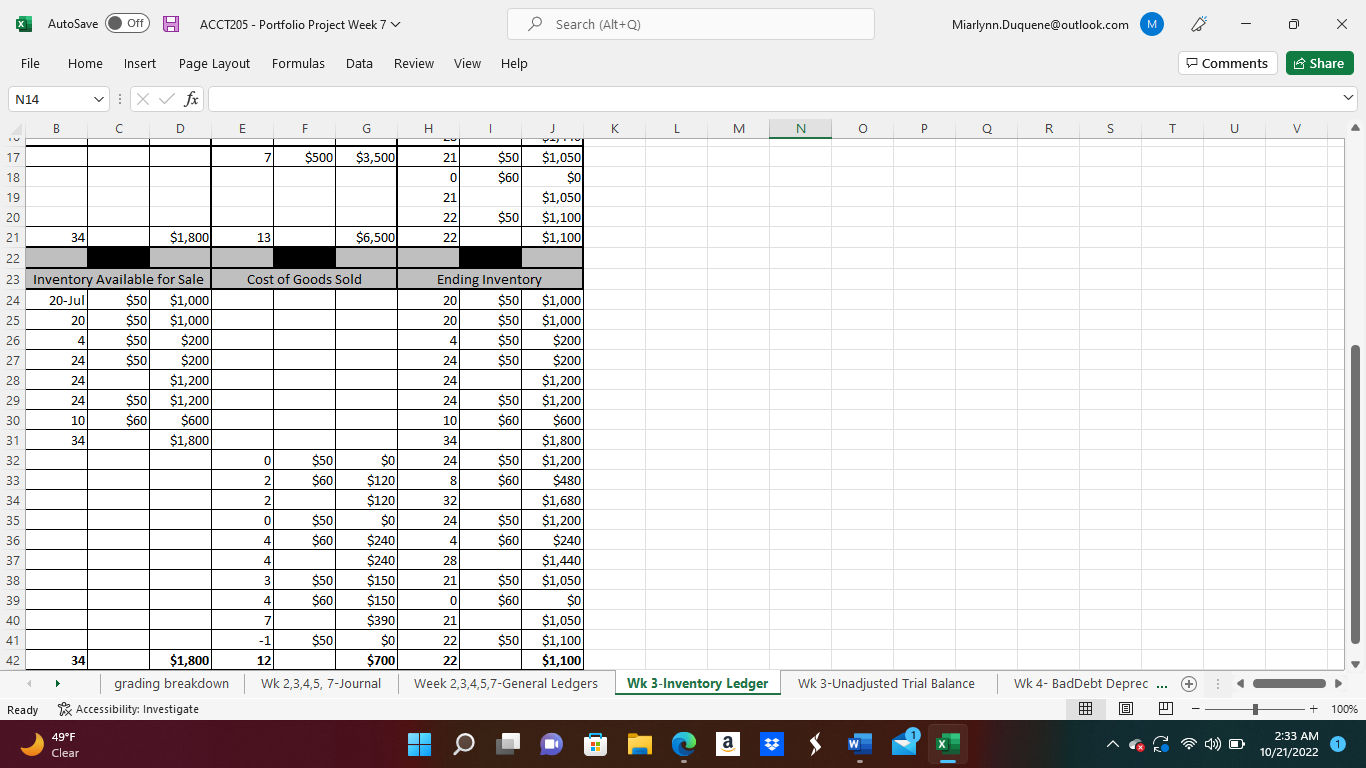Open the Insert ribbon tab
The image size is (1366, 768).
coord(140,63)
